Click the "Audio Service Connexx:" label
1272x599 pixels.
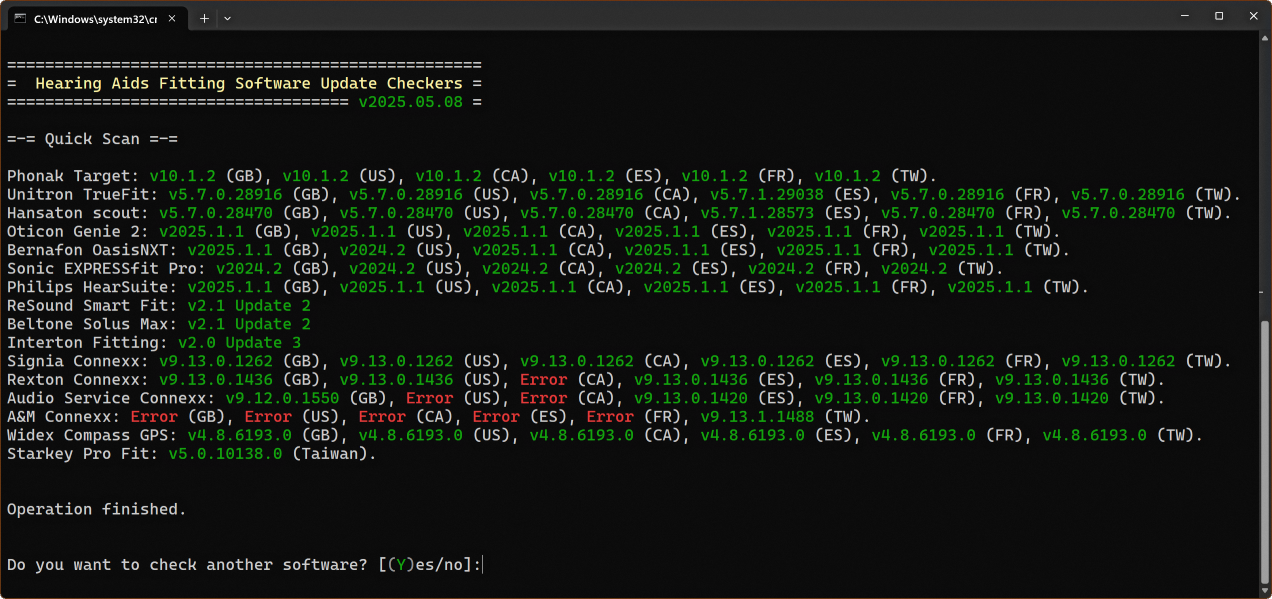pos(111,398)
